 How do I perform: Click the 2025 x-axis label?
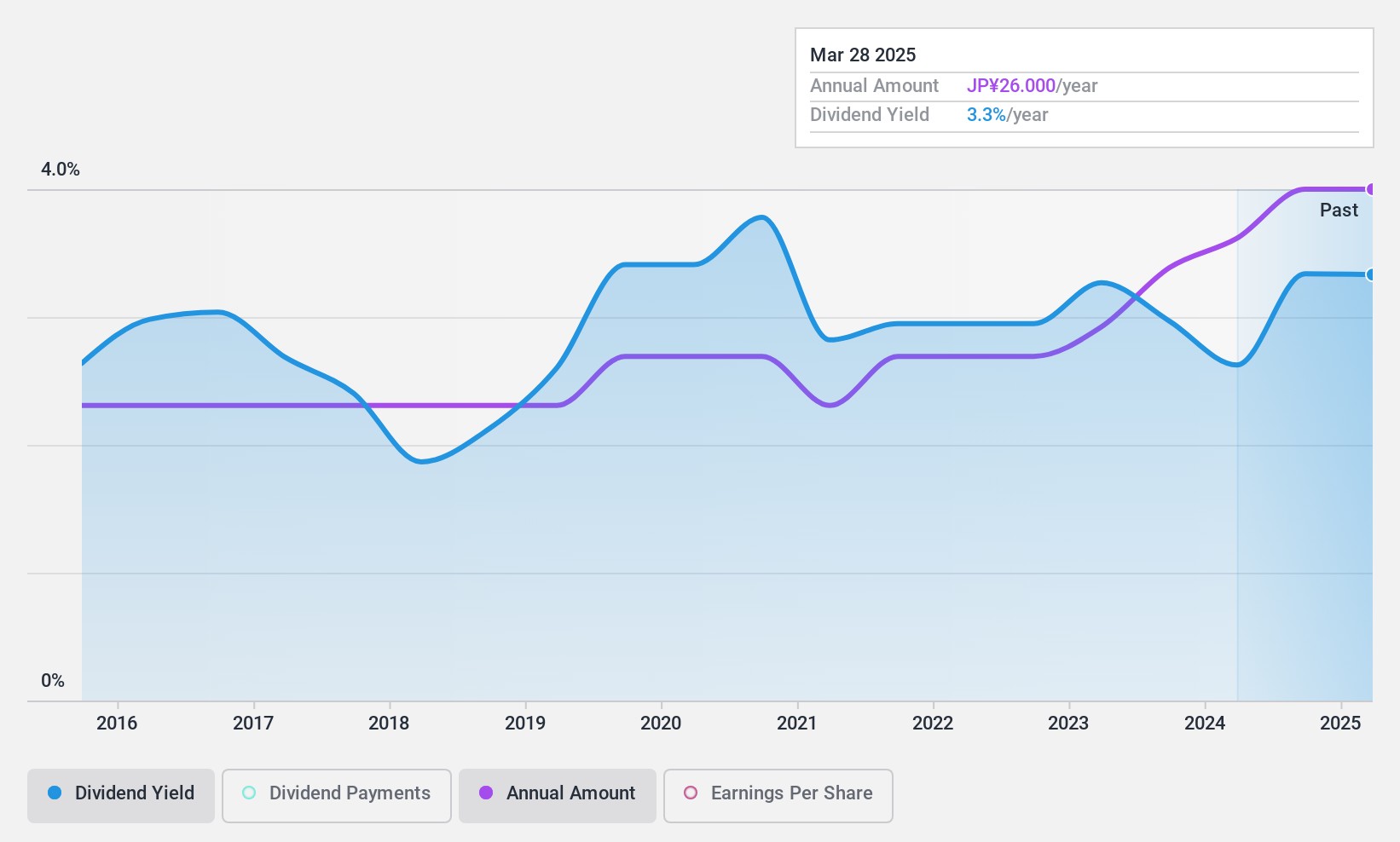[1340, 724]
